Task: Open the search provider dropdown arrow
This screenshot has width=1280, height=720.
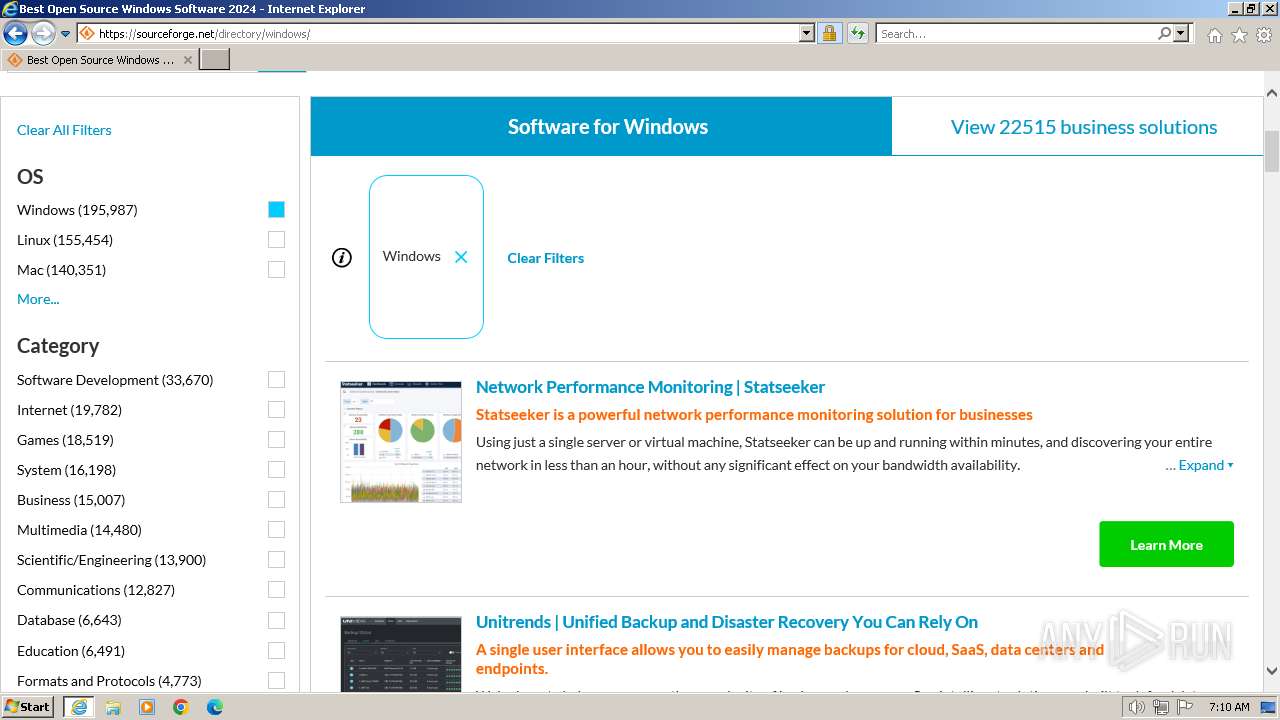Action: tap(1181, 33)
